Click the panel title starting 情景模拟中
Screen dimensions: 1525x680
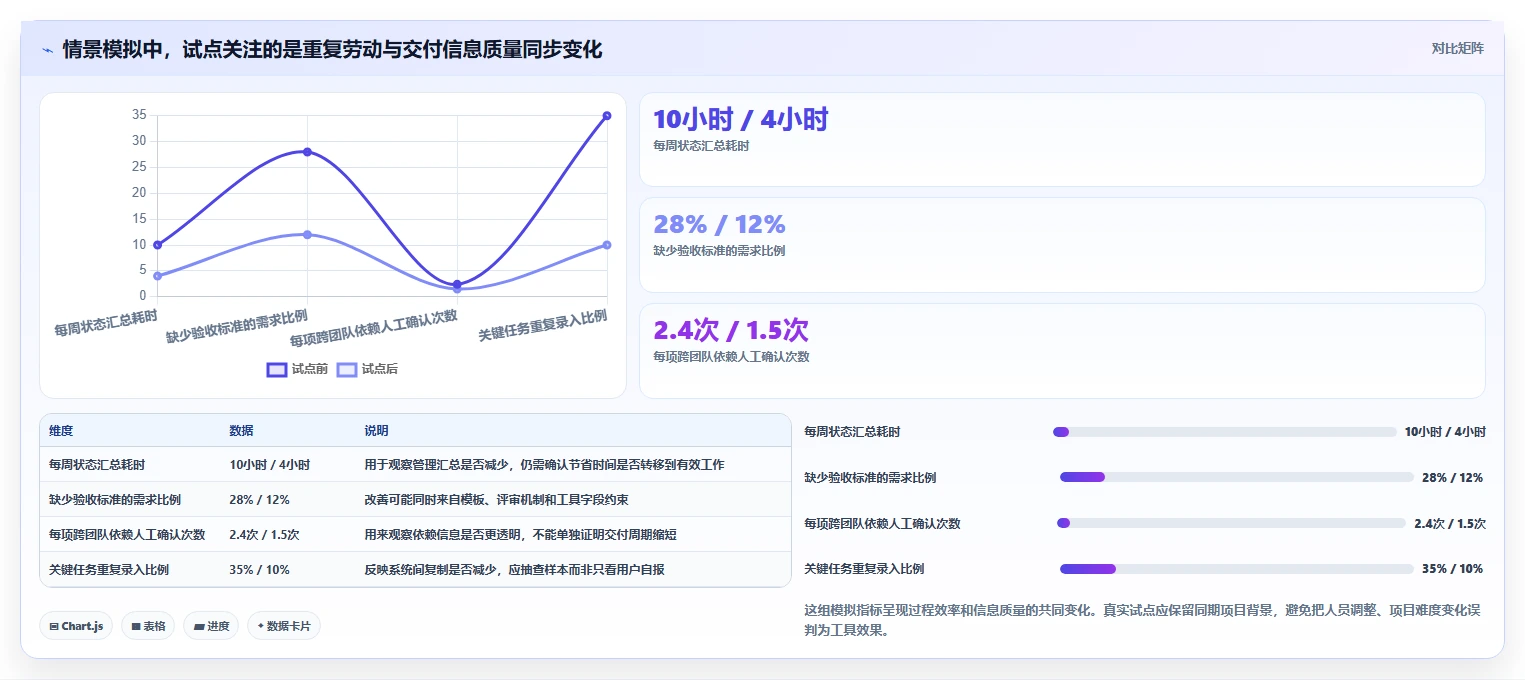pos(333,49)
